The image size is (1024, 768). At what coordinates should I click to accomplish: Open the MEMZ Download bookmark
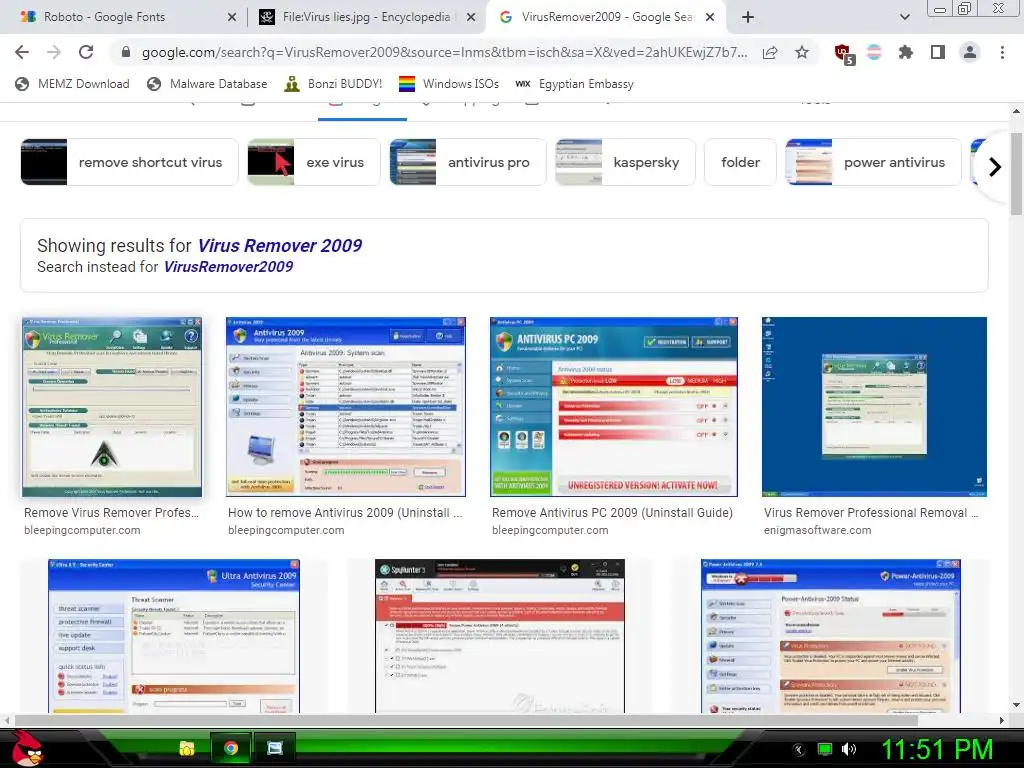tap(72, 84)
